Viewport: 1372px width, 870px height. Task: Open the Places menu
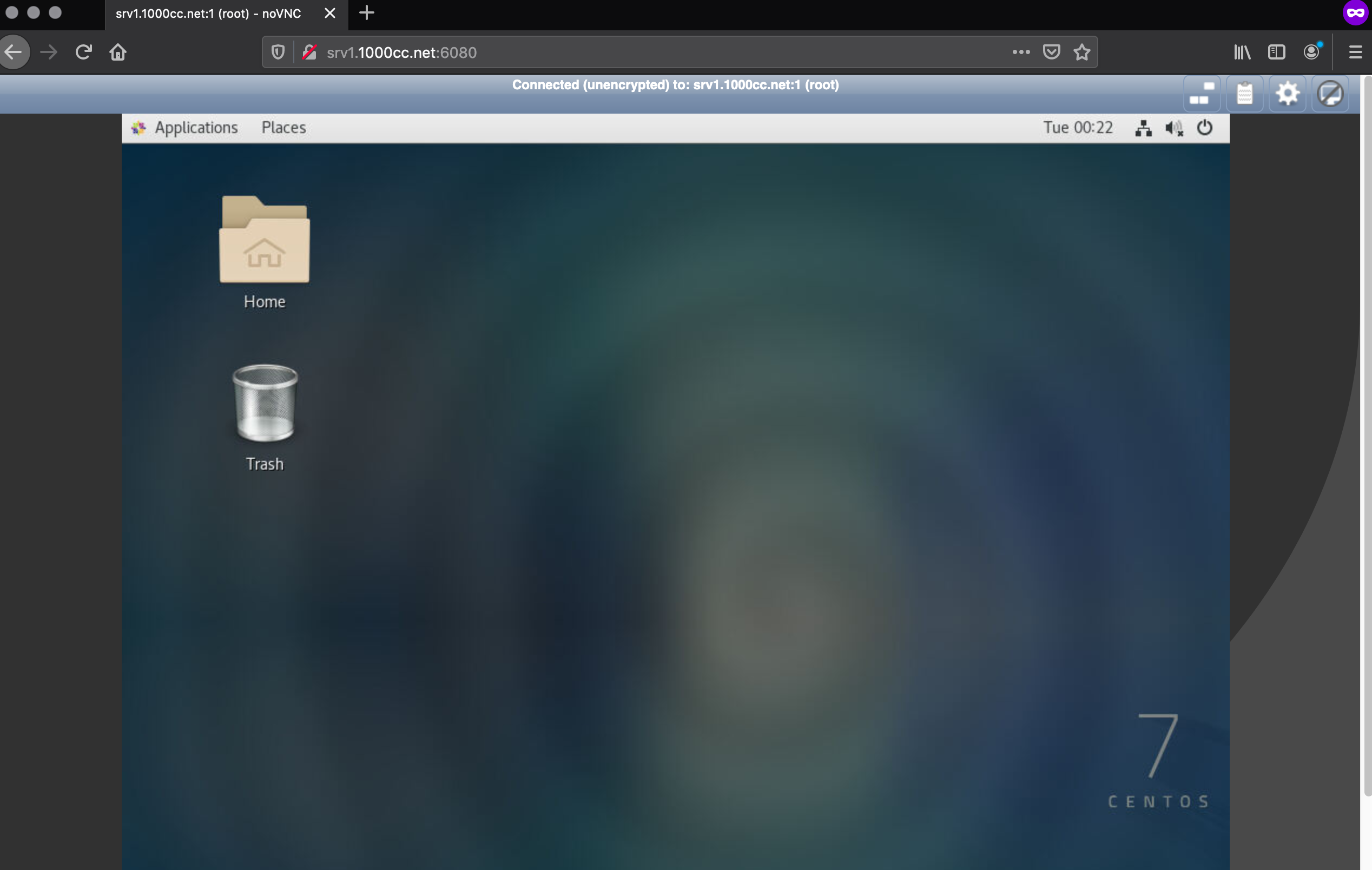283,128
